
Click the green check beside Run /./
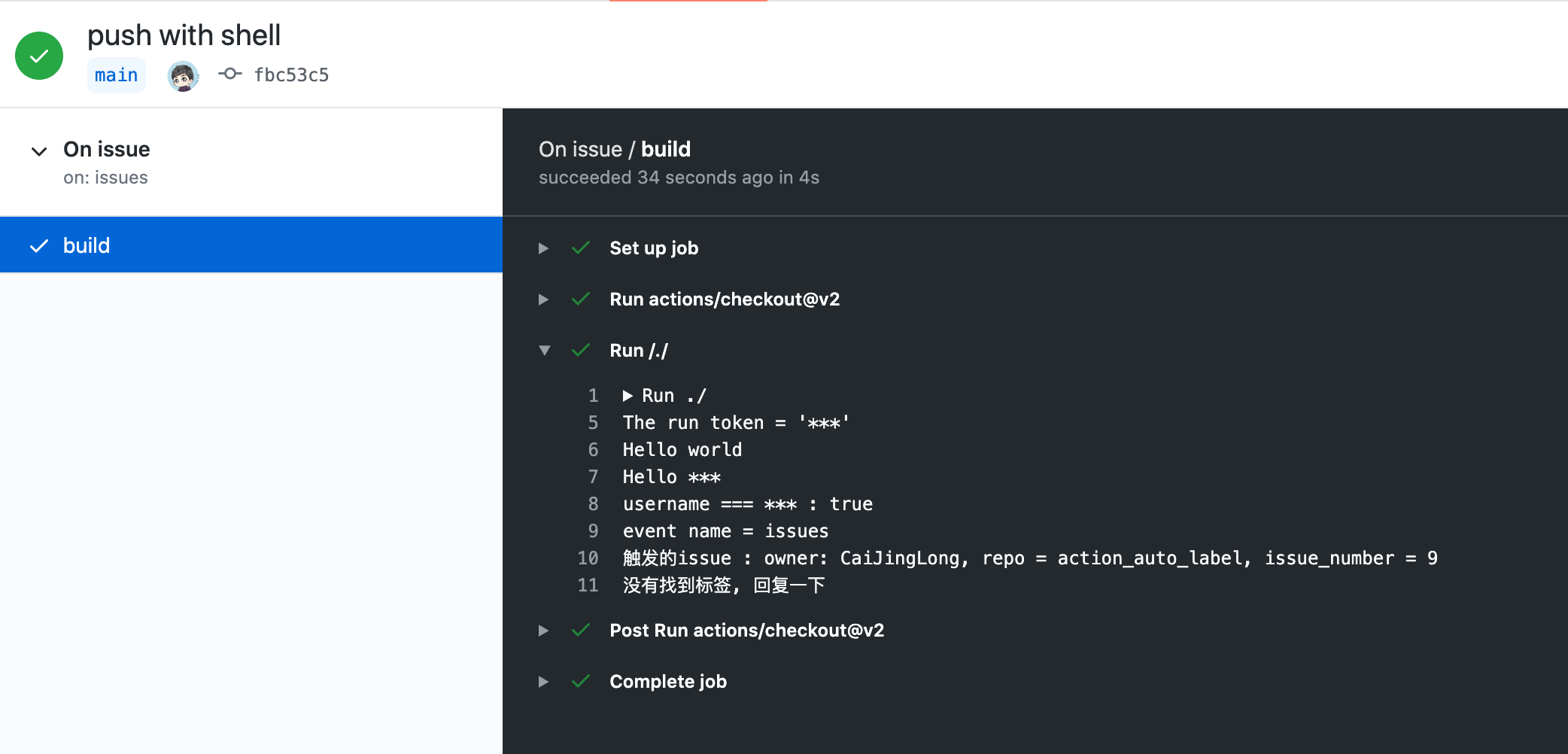click(x=581, y=350)
